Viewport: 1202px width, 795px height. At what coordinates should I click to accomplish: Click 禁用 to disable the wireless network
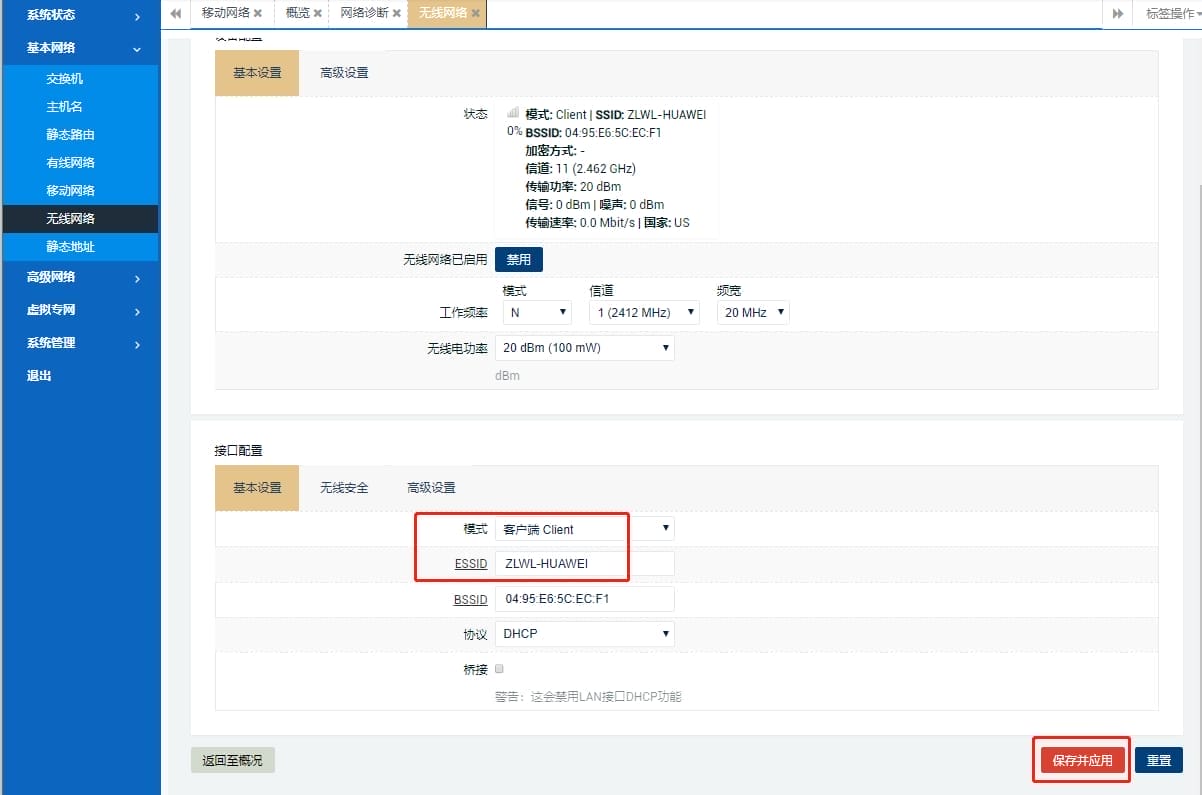(518, 259)
